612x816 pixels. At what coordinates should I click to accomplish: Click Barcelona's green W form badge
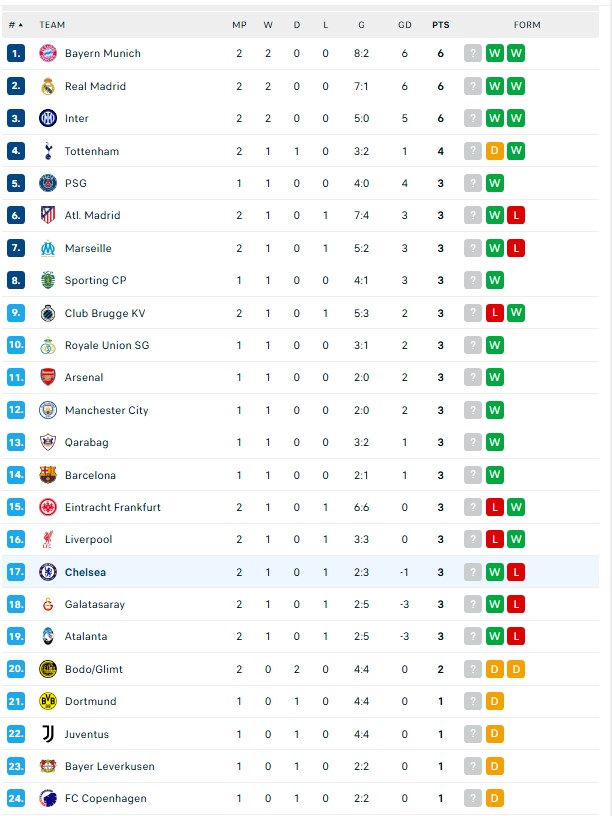click(495, 475)
